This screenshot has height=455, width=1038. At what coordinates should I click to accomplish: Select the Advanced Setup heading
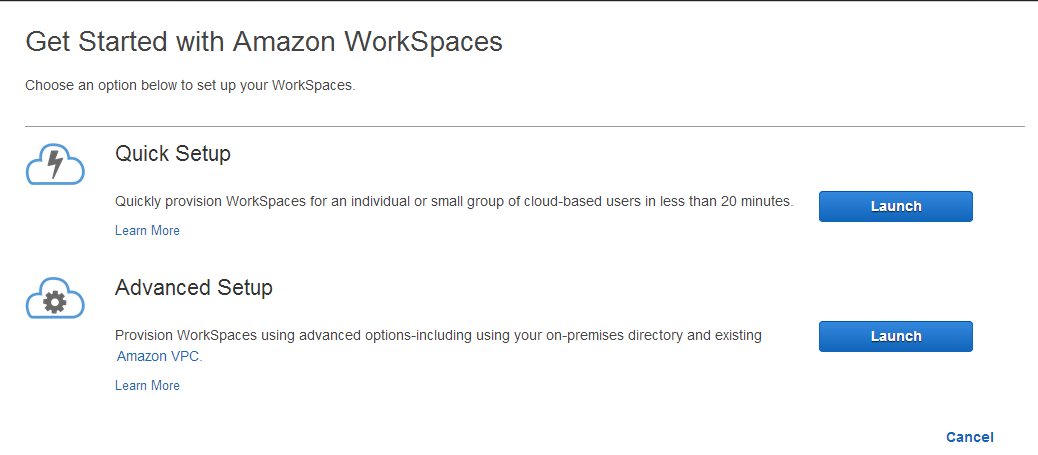(x=193, y=287)
